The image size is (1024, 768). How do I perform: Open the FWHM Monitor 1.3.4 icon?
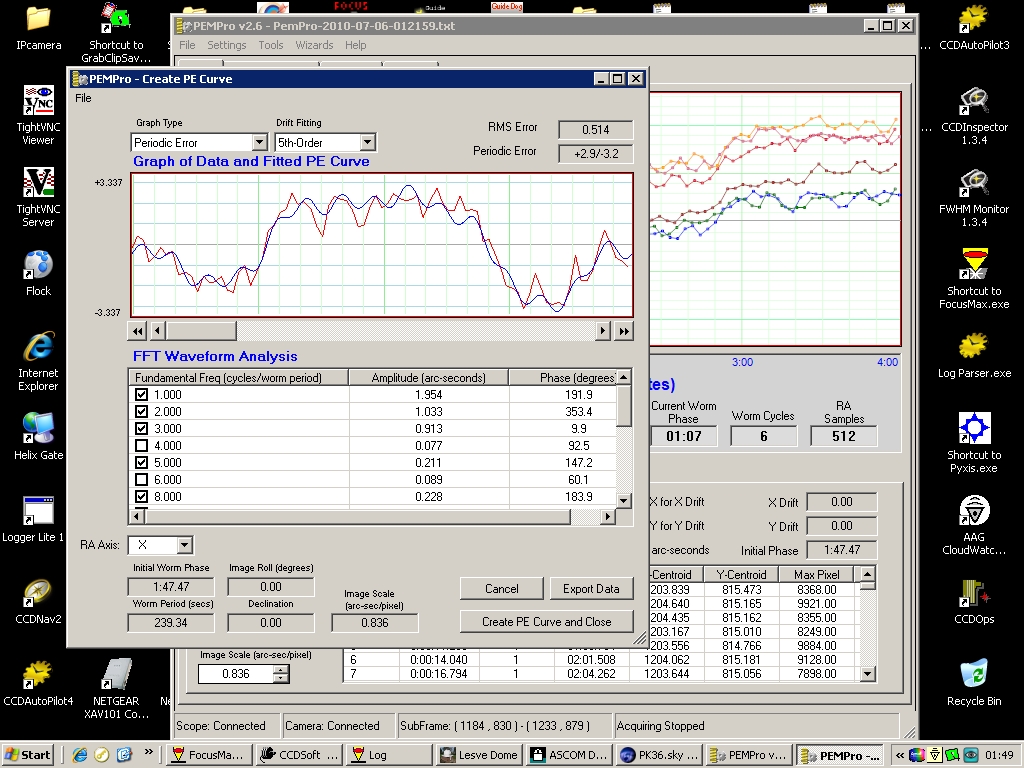973,184
